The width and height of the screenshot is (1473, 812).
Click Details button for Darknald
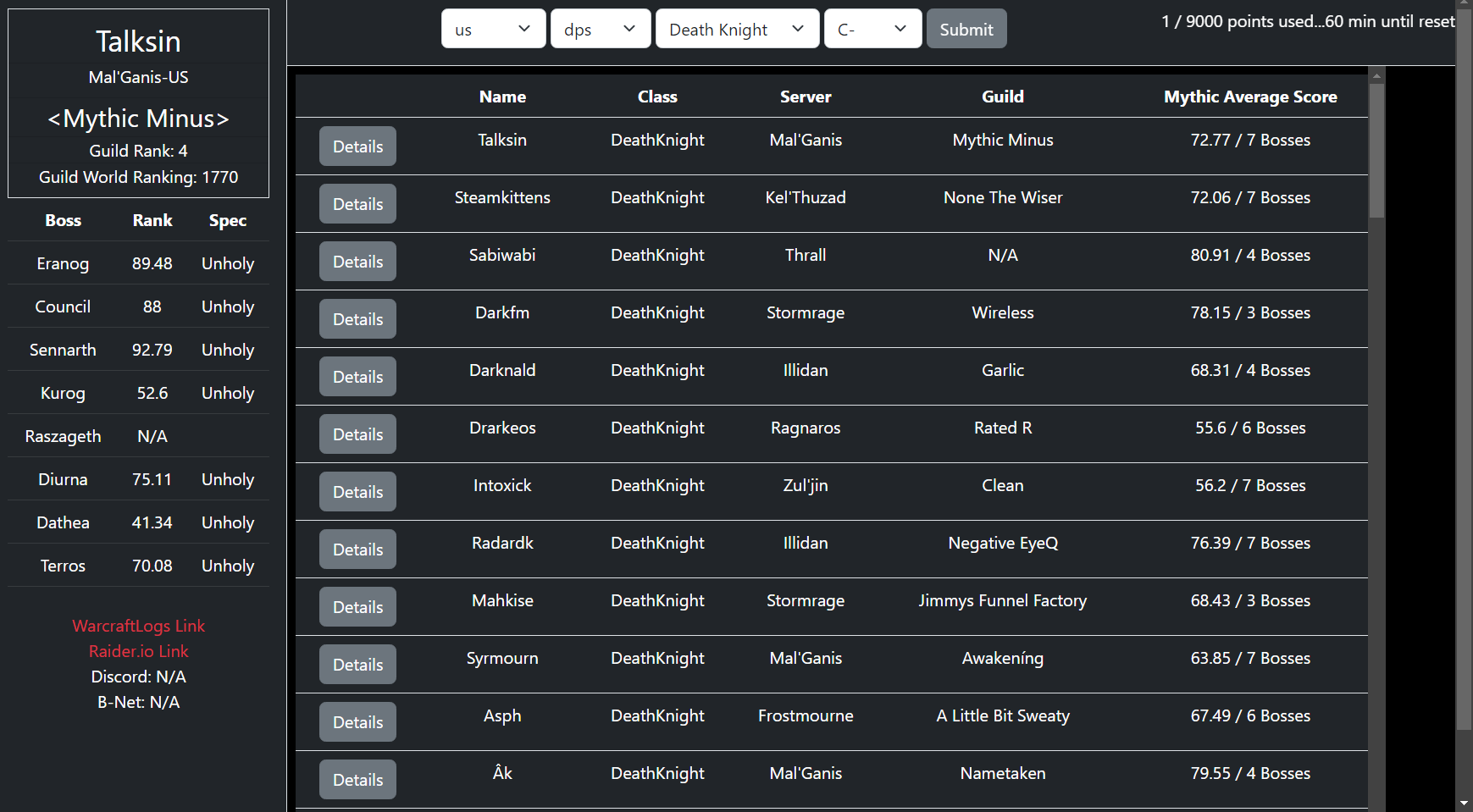357,377
